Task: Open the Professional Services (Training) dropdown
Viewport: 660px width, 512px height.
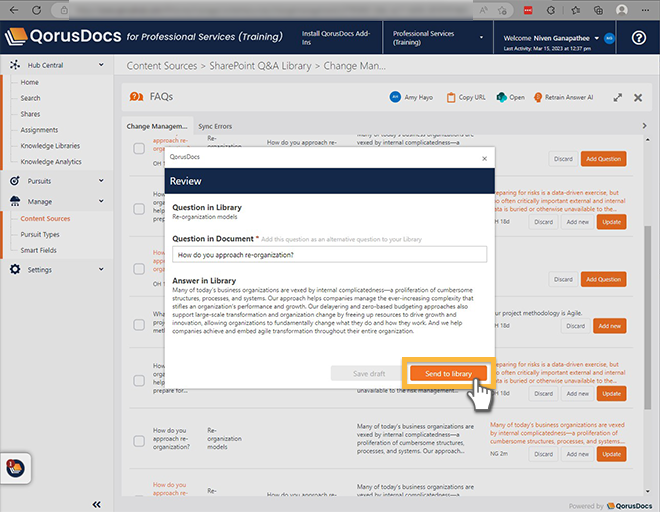Action: pyautogui.click(x=438, y=37)
